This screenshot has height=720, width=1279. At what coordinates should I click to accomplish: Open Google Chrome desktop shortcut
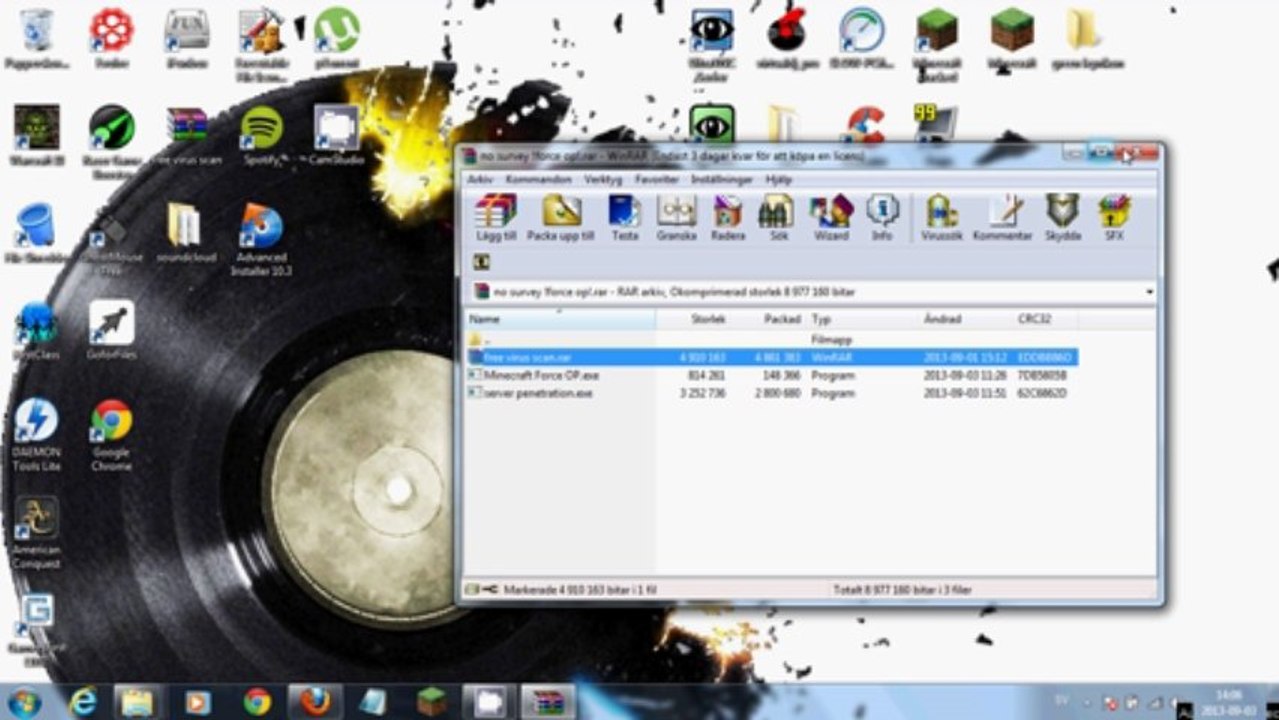(x=111, y=435)
